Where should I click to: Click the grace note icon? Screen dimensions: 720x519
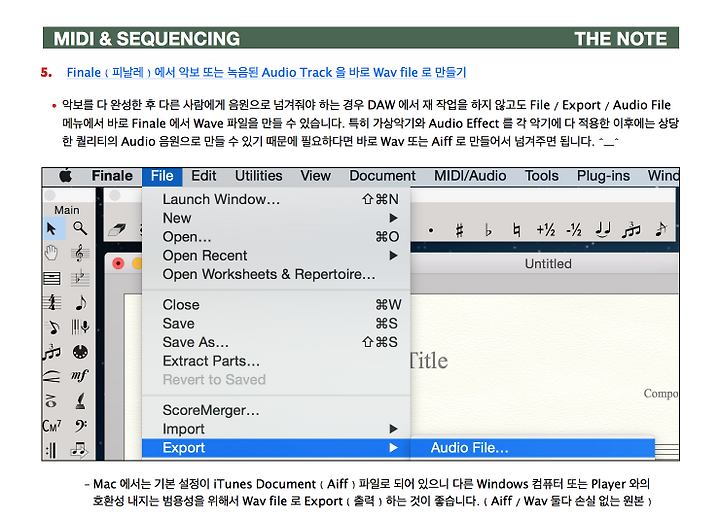(x=661, y=230)
